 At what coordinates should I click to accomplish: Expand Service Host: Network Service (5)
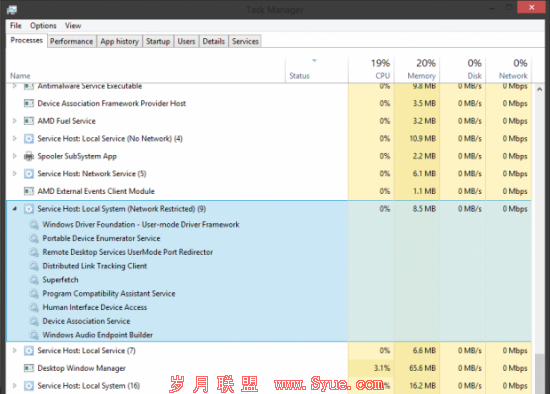15,174
